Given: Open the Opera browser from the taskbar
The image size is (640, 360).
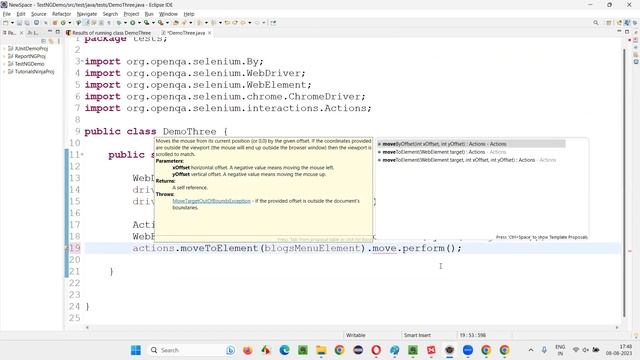Looking at the screenshot, I should tap(376, 350).
